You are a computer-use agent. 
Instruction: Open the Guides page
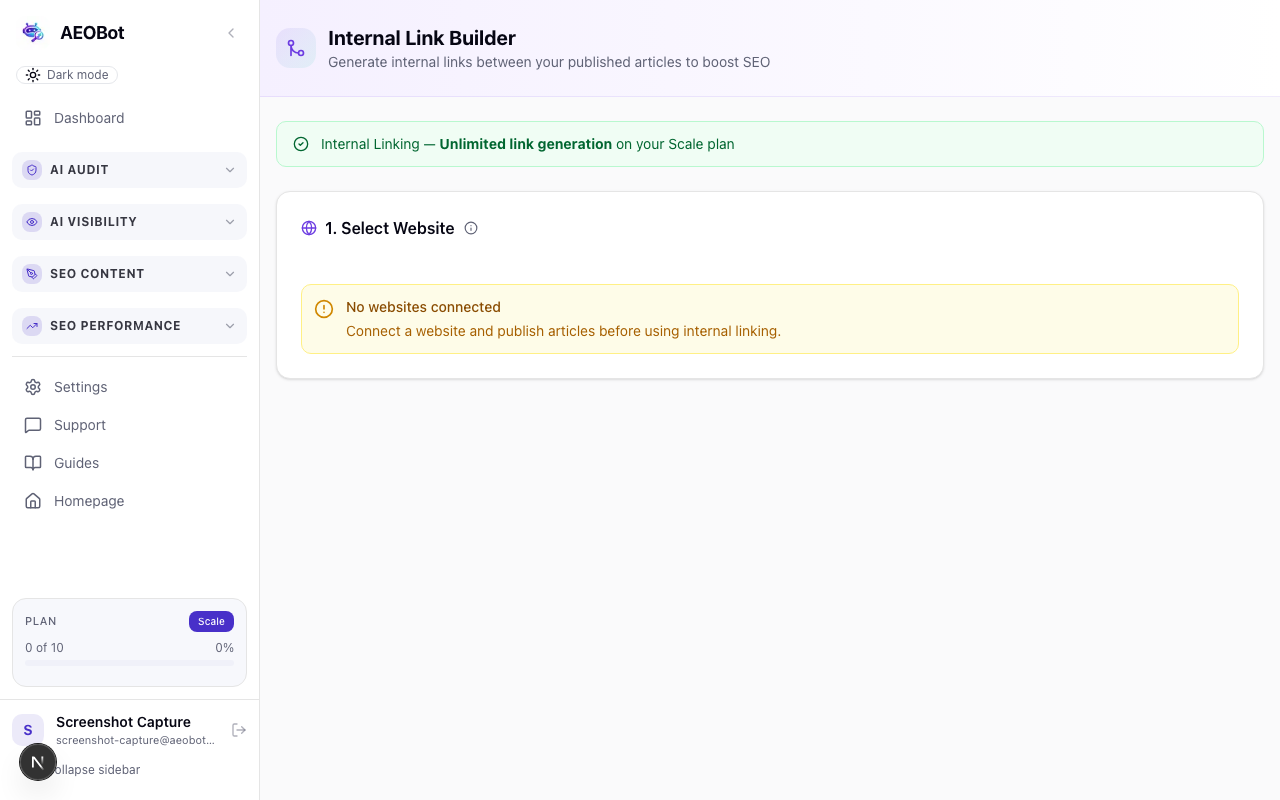pos(129,463)
